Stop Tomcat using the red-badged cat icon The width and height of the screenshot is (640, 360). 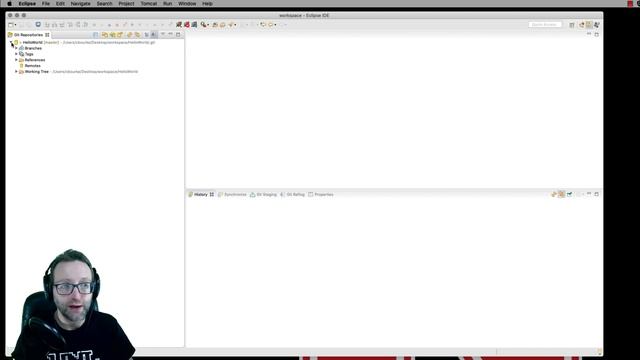click(187, 24)
